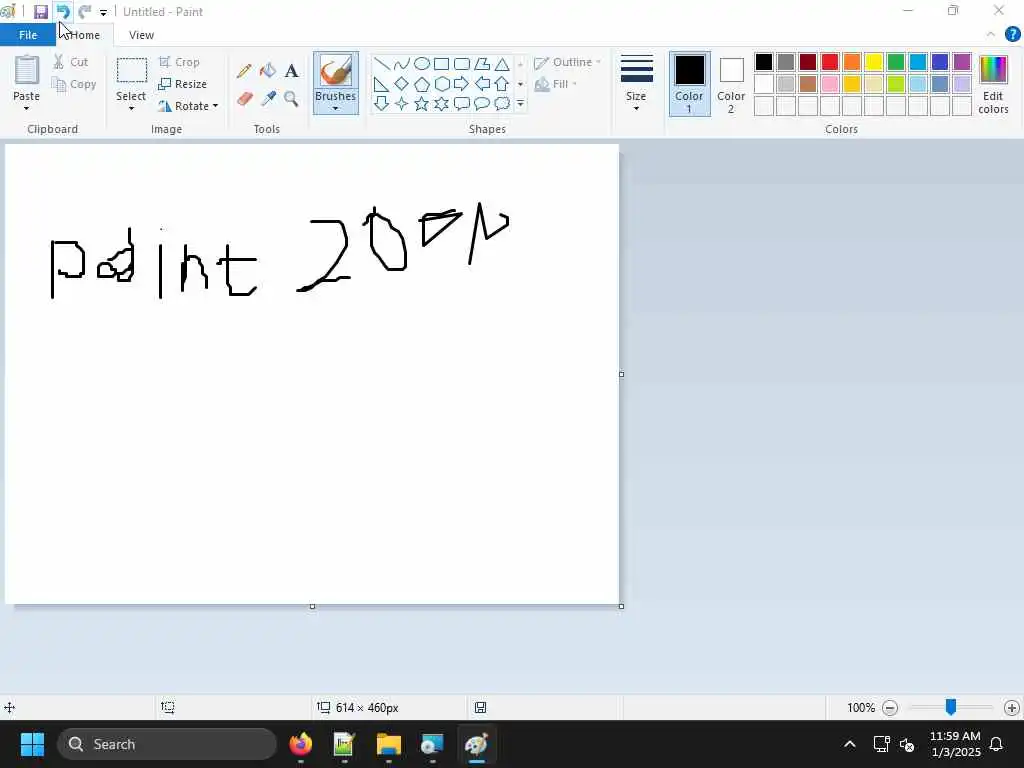Click the zoom out minus button
This screenshot has width=1024, height=768.
890,708
